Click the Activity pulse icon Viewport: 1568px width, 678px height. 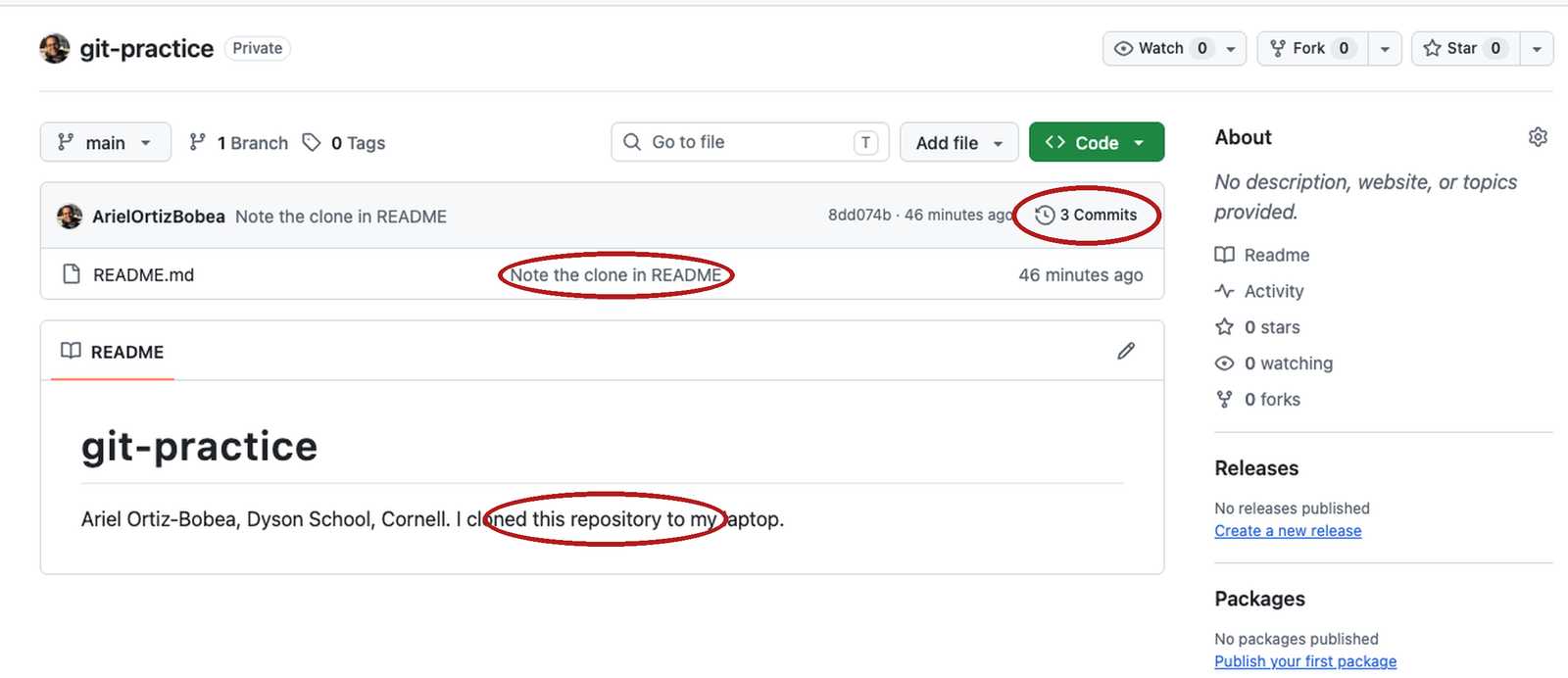1224,291
